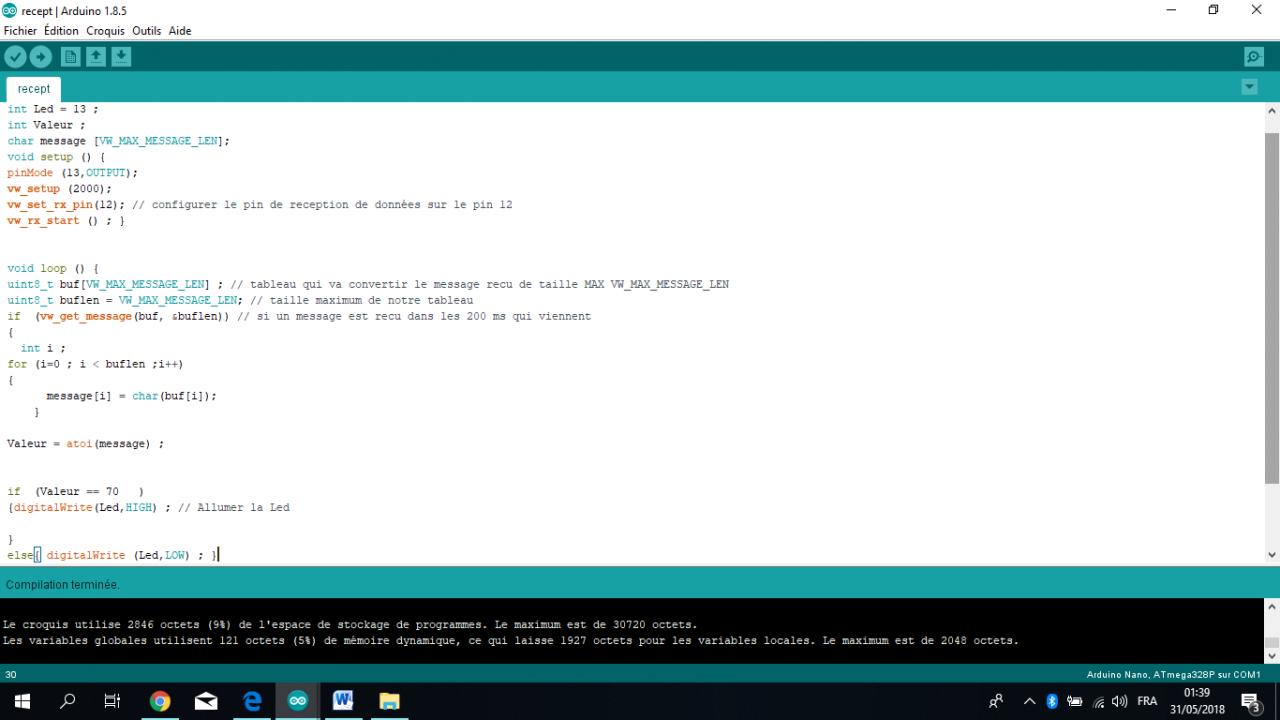
Task: Click the console output scroll up arrow
Action: pos(1272,606)
